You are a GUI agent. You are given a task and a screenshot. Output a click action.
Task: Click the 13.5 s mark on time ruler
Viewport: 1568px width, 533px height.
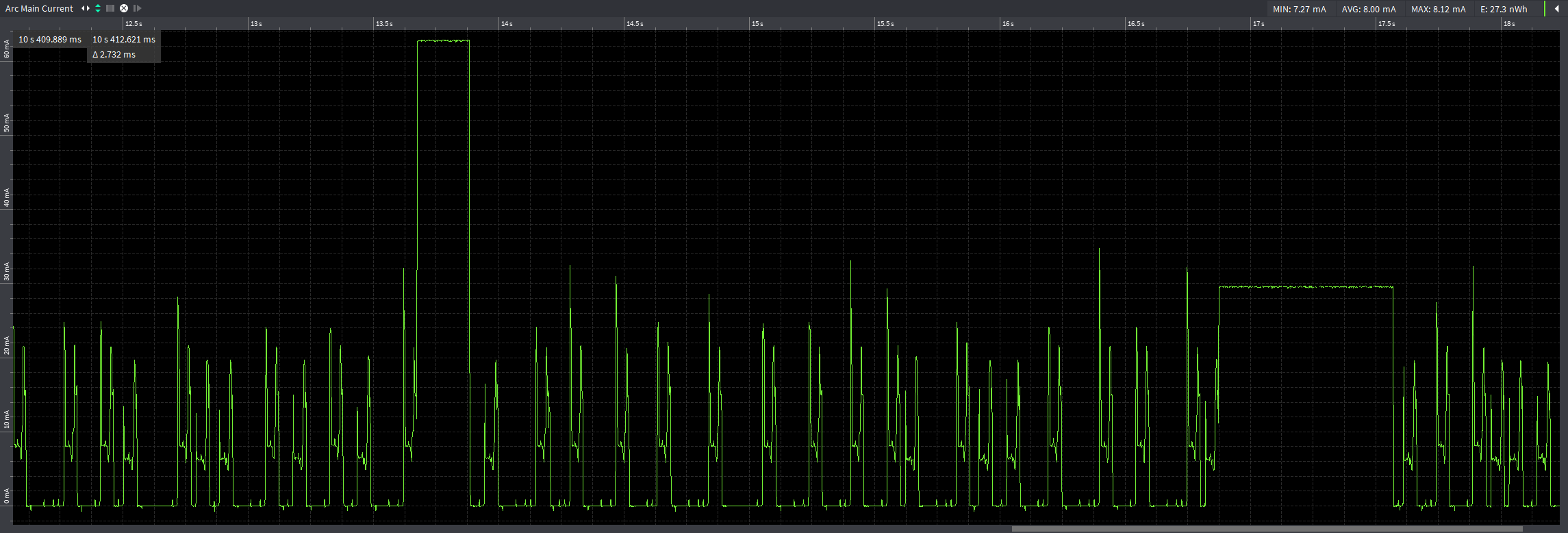click(x=384, y=23)
